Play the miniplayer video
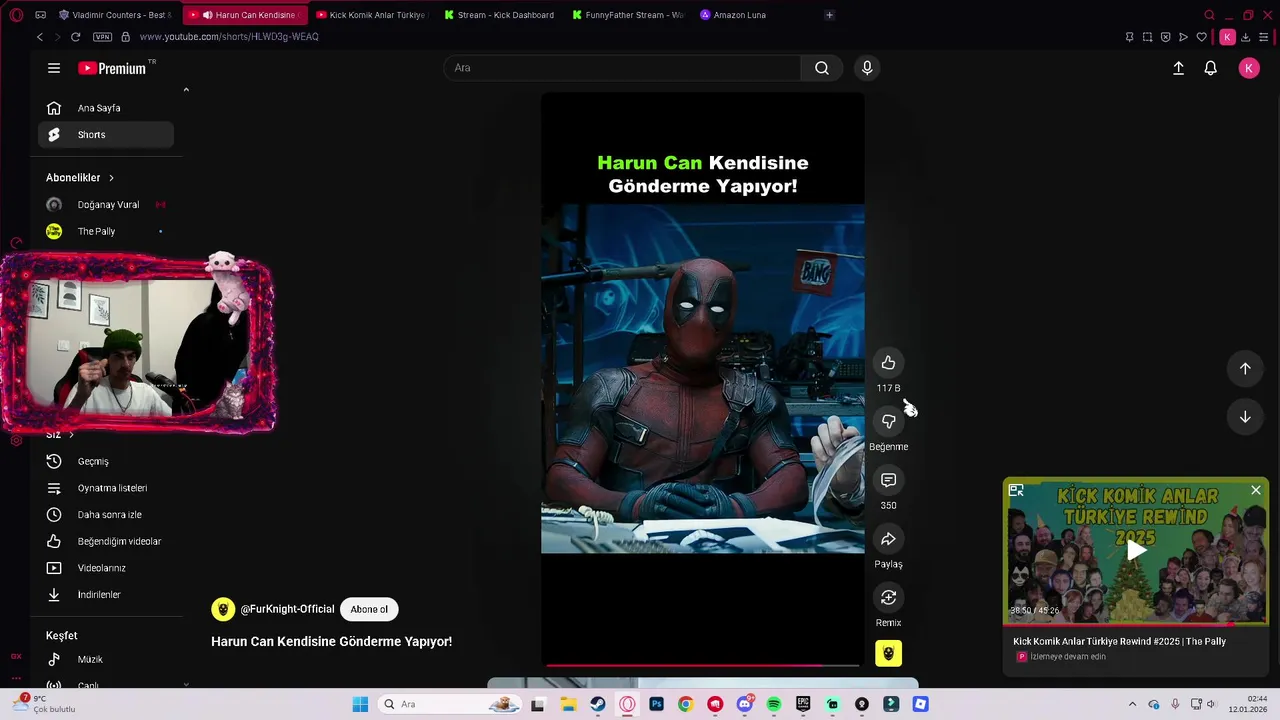The image size is (1280, 720). [x=1137, y=551]
